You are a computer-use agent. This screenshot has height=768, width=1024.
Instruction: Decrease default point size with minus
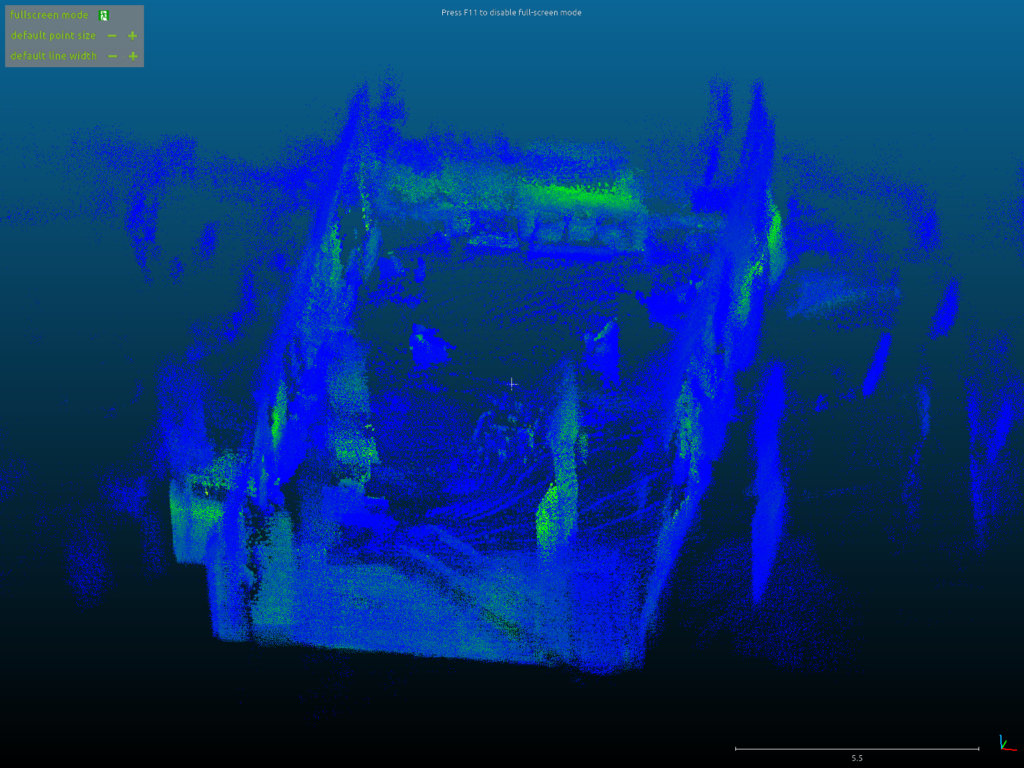pyautogui.click(x=112, y=36)
